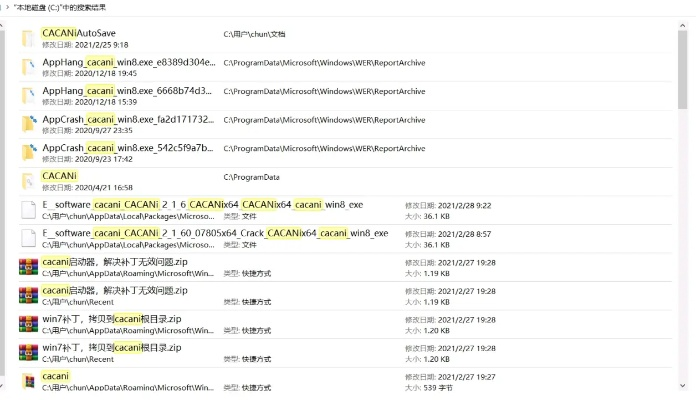Click path C:\ProgramData of CACANI folder
Image resolution: width=696 pixels, height=400 pixels.
(x=251, y=177)
